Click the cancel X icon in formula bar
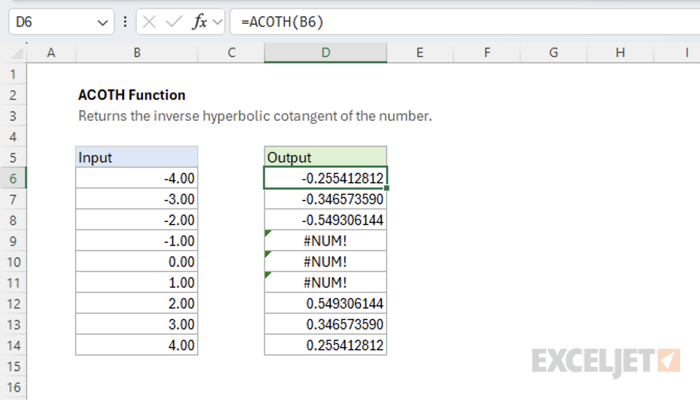The height and width of the screenshot is (400, 700). click(149, 21)
